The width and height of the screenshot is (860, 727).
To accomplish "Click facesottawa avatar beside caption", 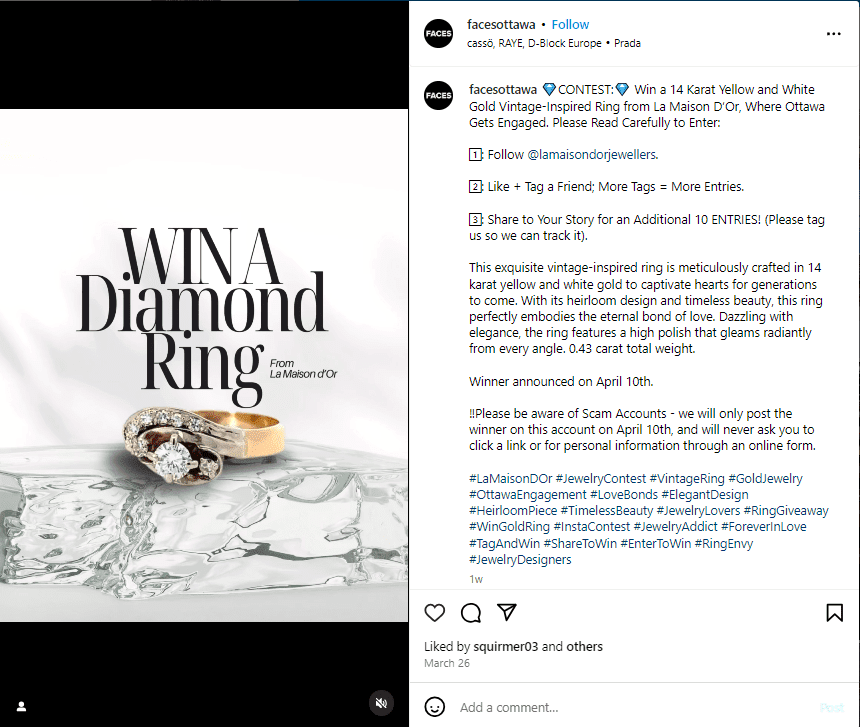I will point(438,95).
